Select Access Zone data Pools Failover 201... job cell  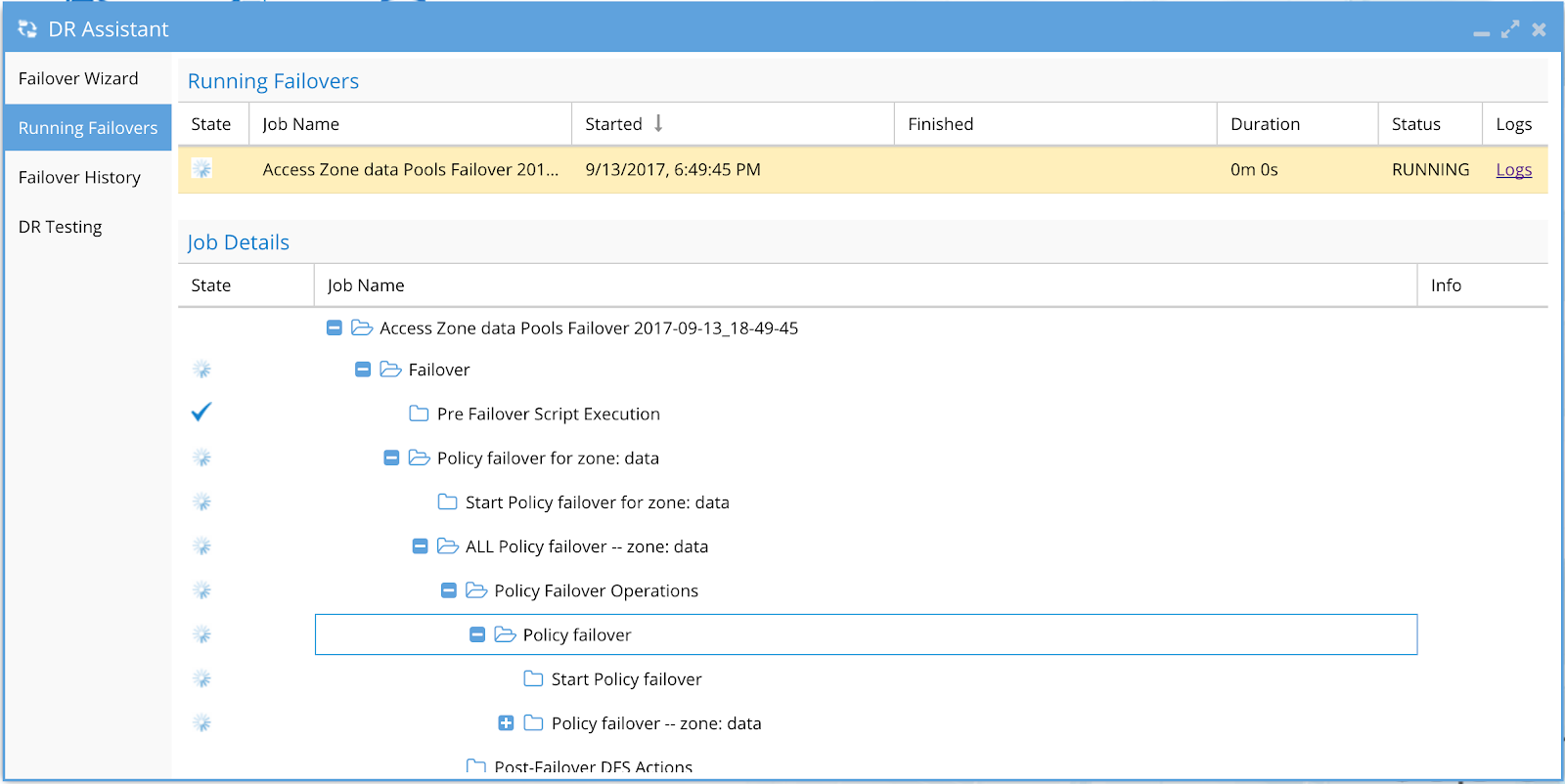click(x=411, y=169)
